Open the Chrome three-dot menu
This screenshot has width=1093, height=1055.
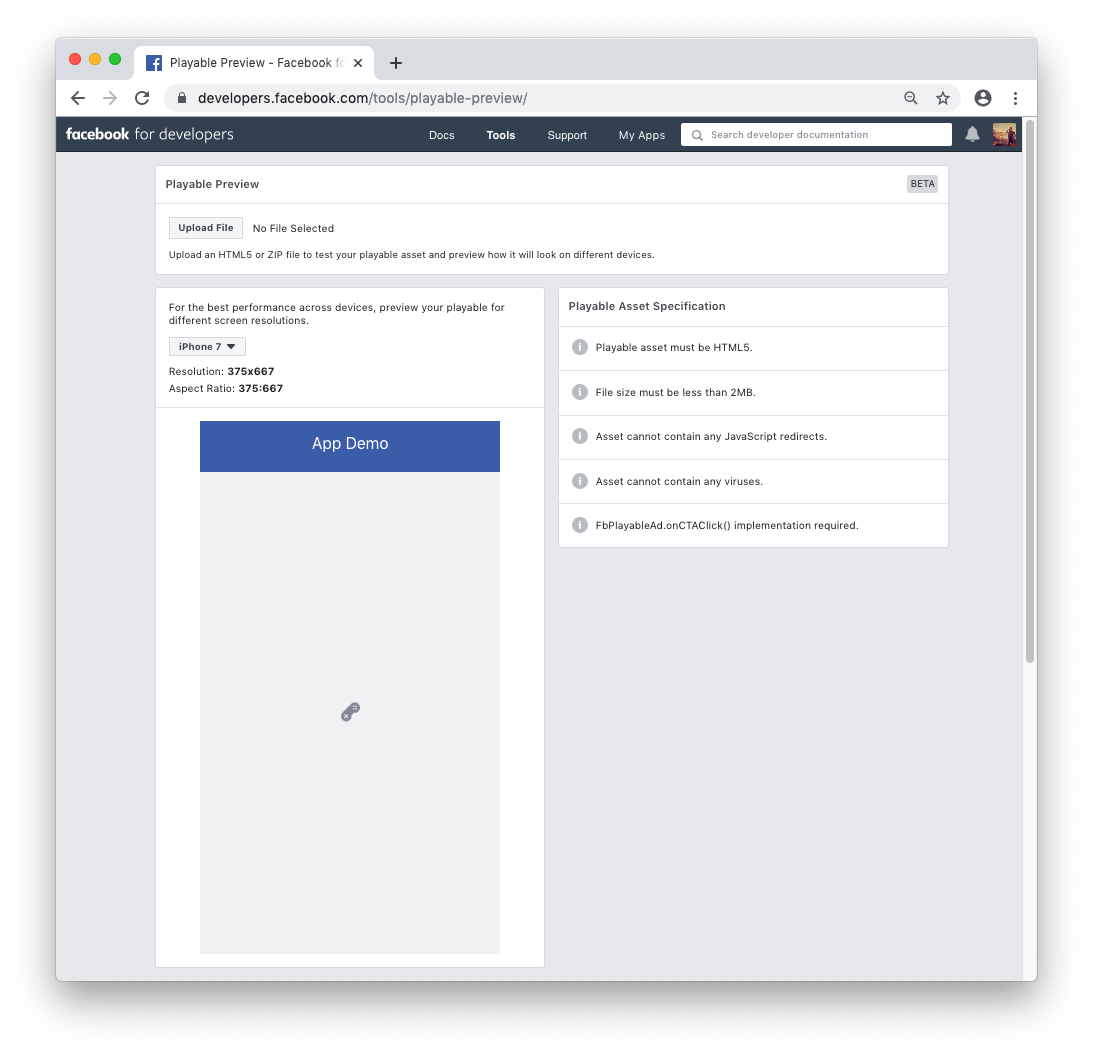(1015, 98)
